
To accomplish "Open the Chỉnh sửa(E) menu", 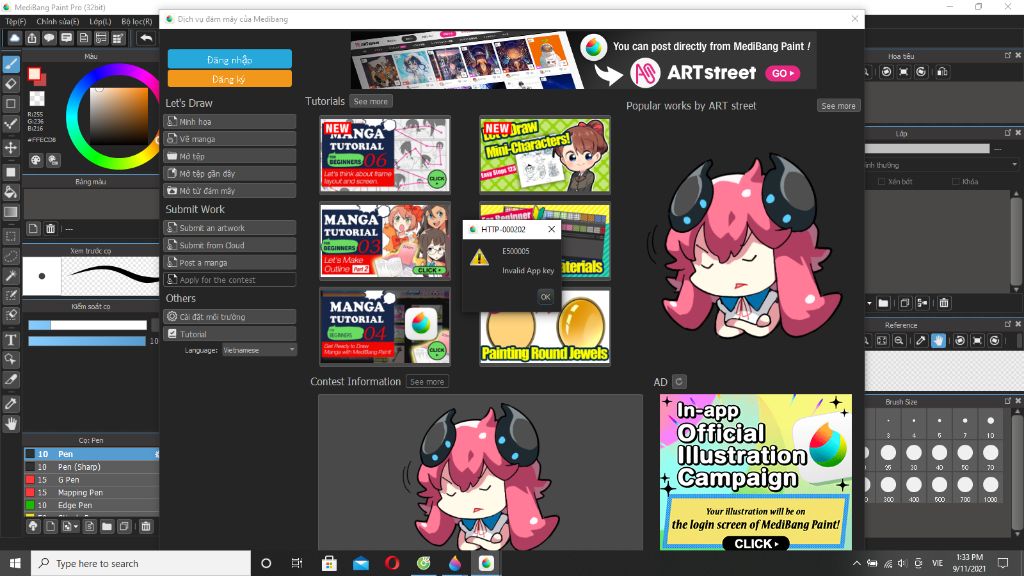I will pos(57,22).
